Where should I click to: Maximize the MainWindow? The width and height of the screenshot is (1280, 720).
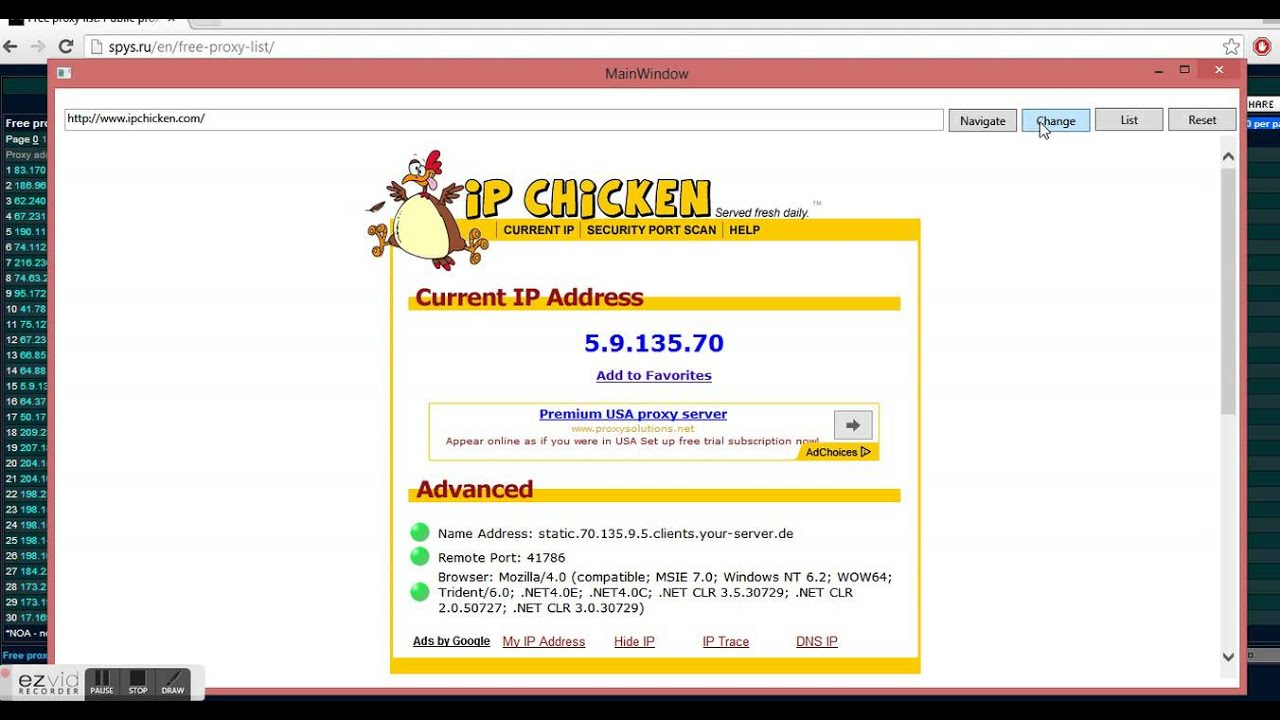point(1185,70)
